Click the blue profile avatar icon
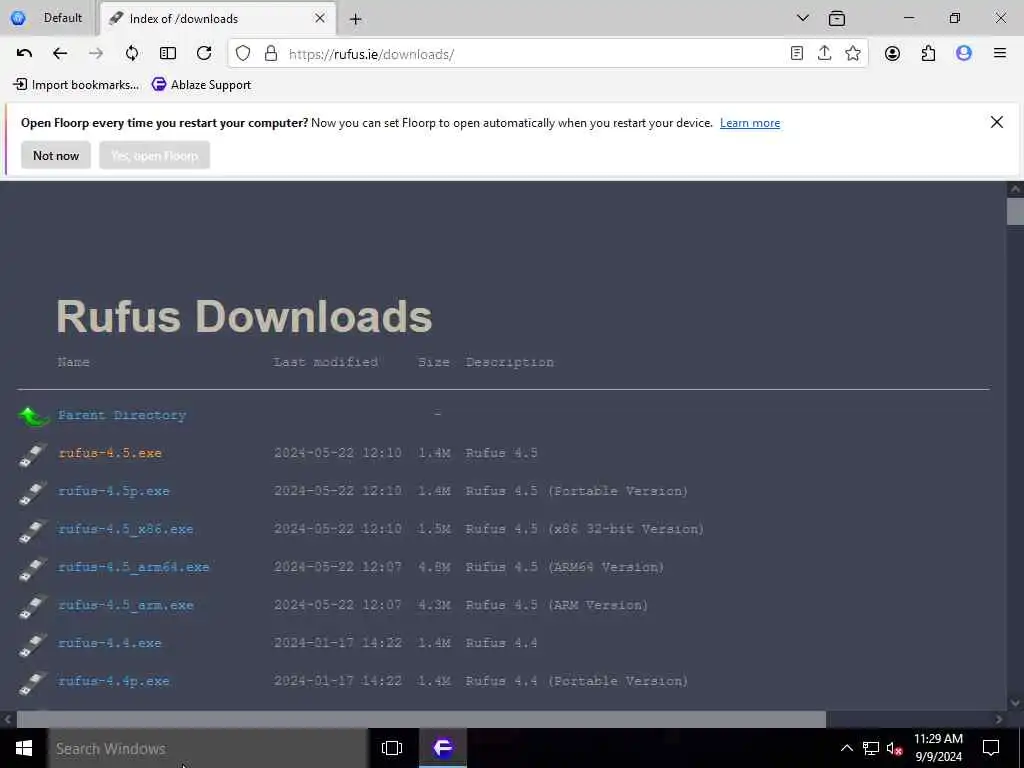 point(964,54)
